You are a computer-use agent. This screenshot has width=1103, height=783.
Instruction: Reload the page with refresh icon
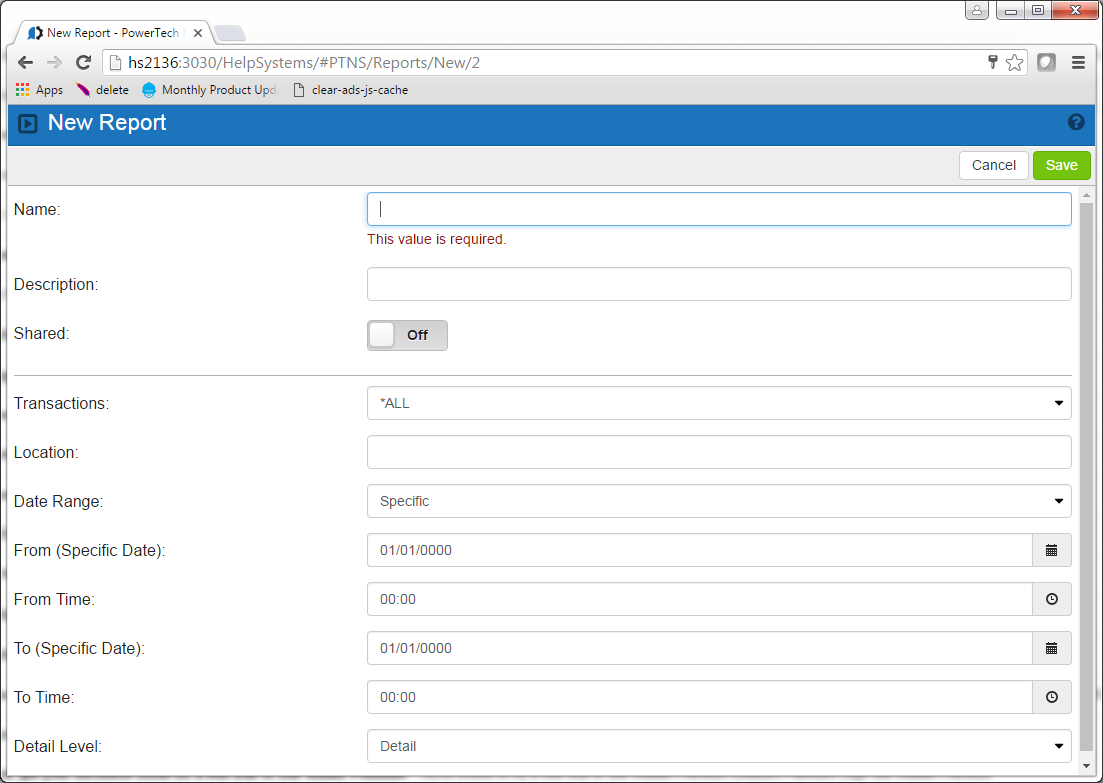coord(84,63)
